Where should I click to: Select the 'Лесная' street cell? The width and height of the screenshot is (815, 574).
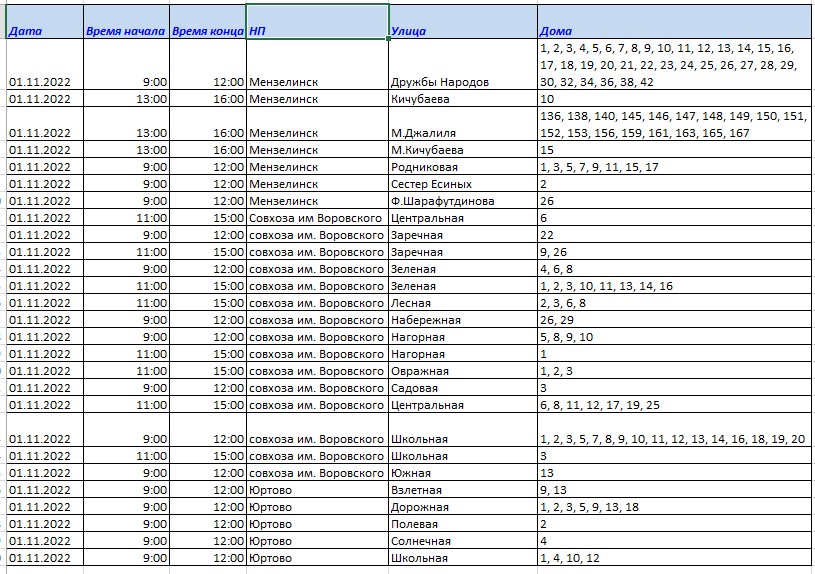[x=461, y=303]
